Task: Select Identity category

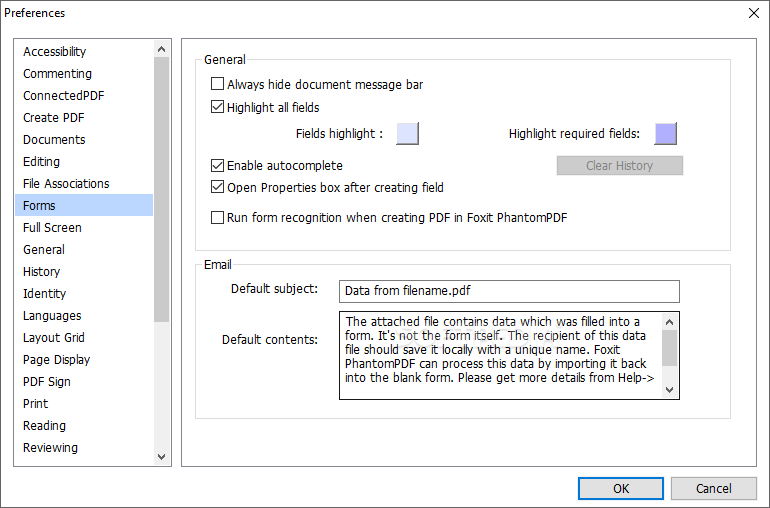Action: 84,294
